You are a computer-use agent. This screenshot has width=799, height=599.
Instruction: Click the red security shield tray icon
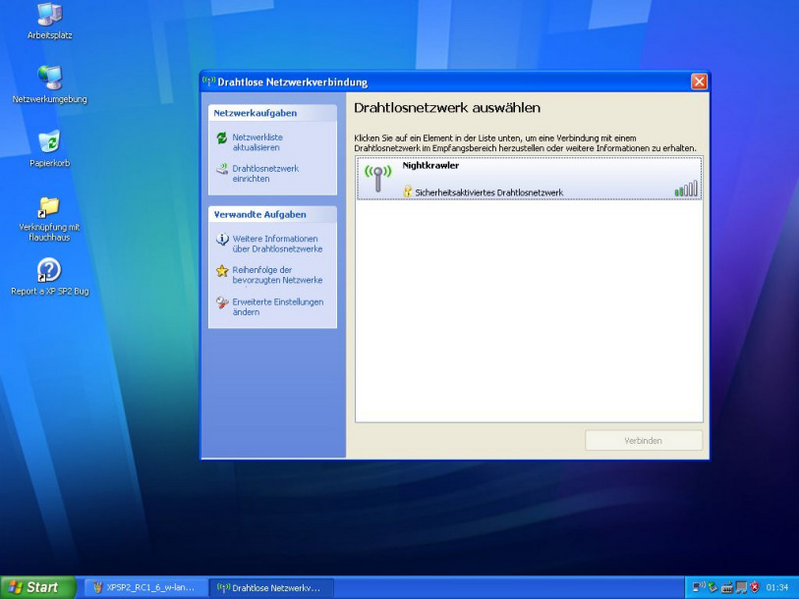754,587
